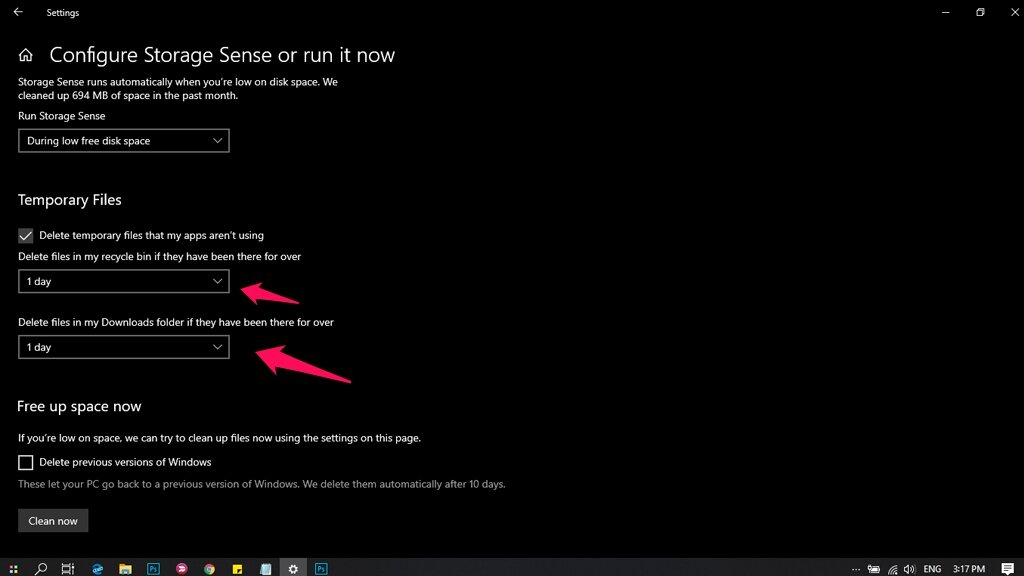This screenshot has width=1024, height=576.
Task: Open the Settings home icon
Action: pyautogui.click(x=25, y=56)
